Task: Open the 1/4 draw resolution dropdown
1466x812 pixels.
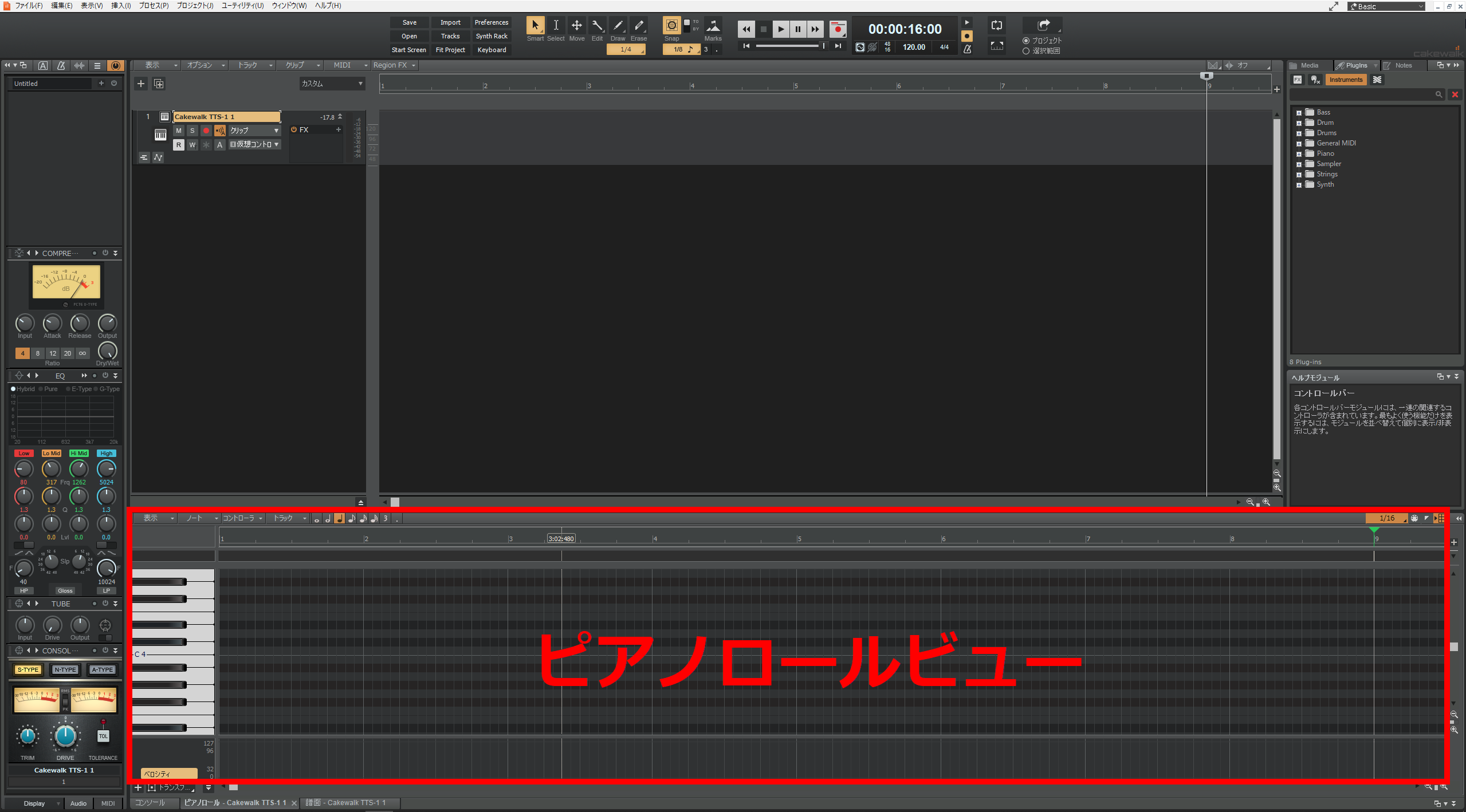Action: 626,49
